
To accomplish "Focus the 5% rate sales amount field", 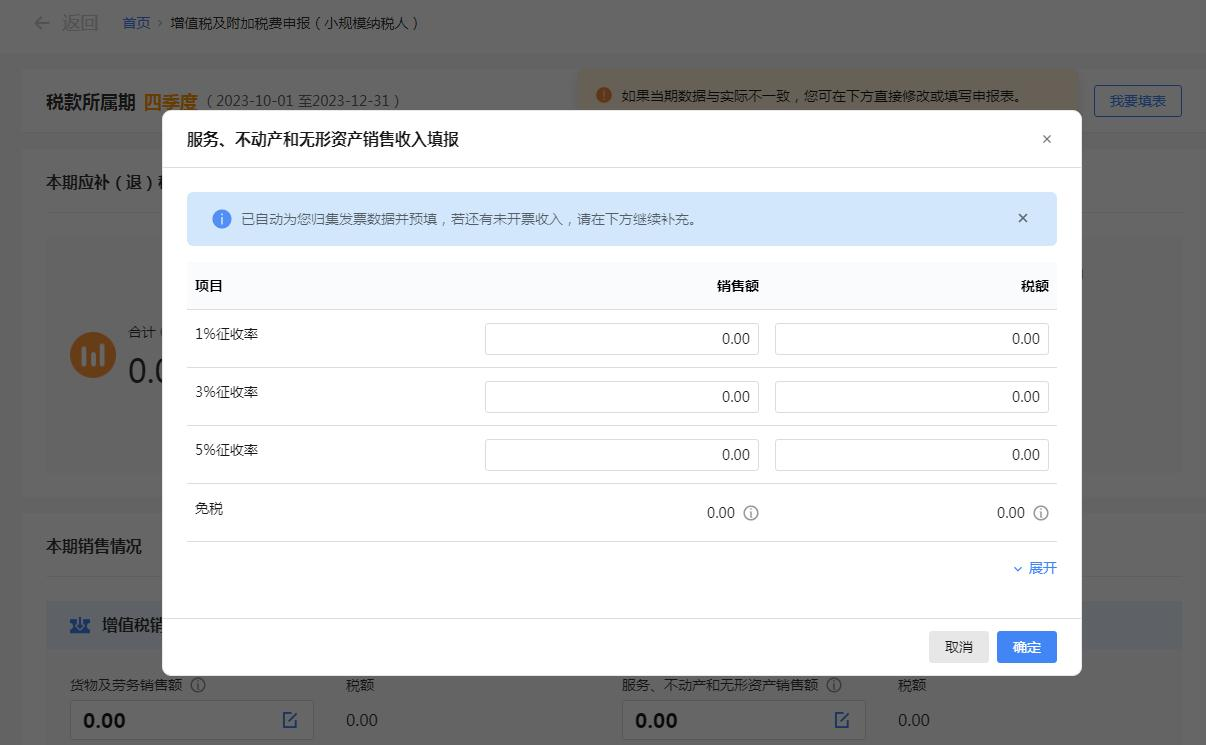I will point(621,455).
